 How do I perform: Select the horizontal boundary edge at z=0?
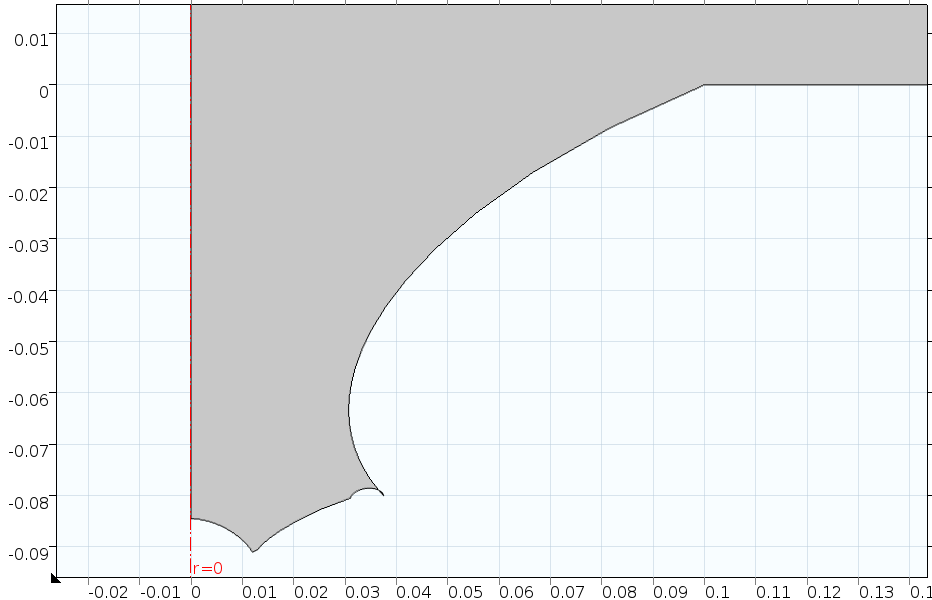[x=816, y=84]
